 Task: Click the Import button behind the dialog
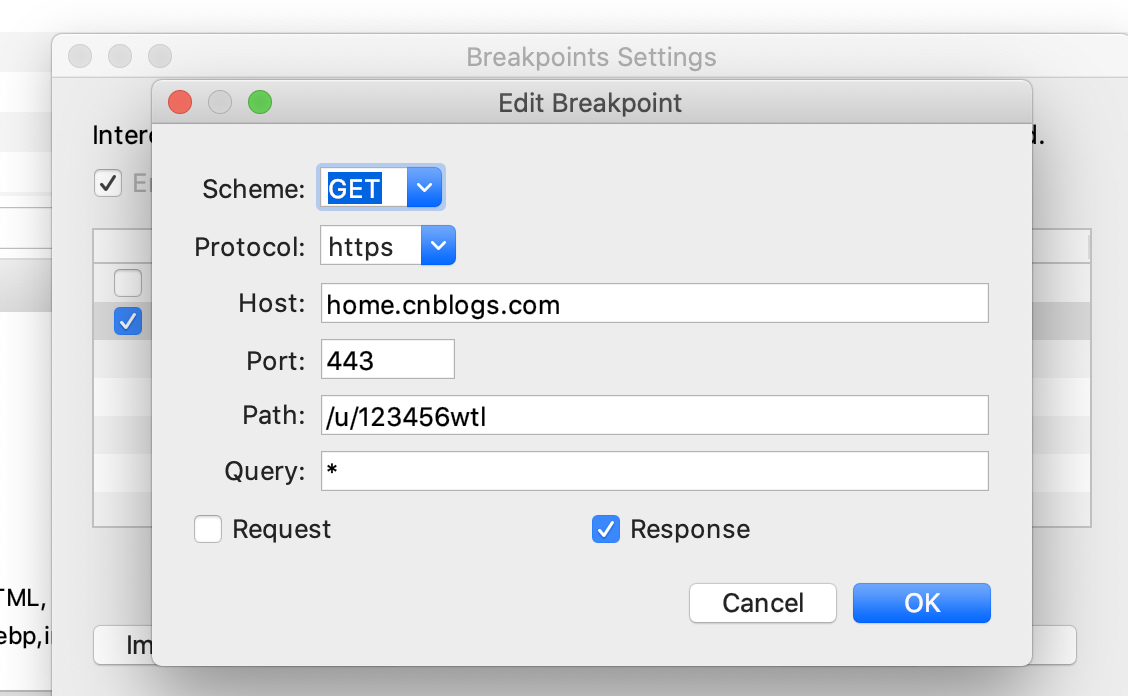(x=124, y=645)
